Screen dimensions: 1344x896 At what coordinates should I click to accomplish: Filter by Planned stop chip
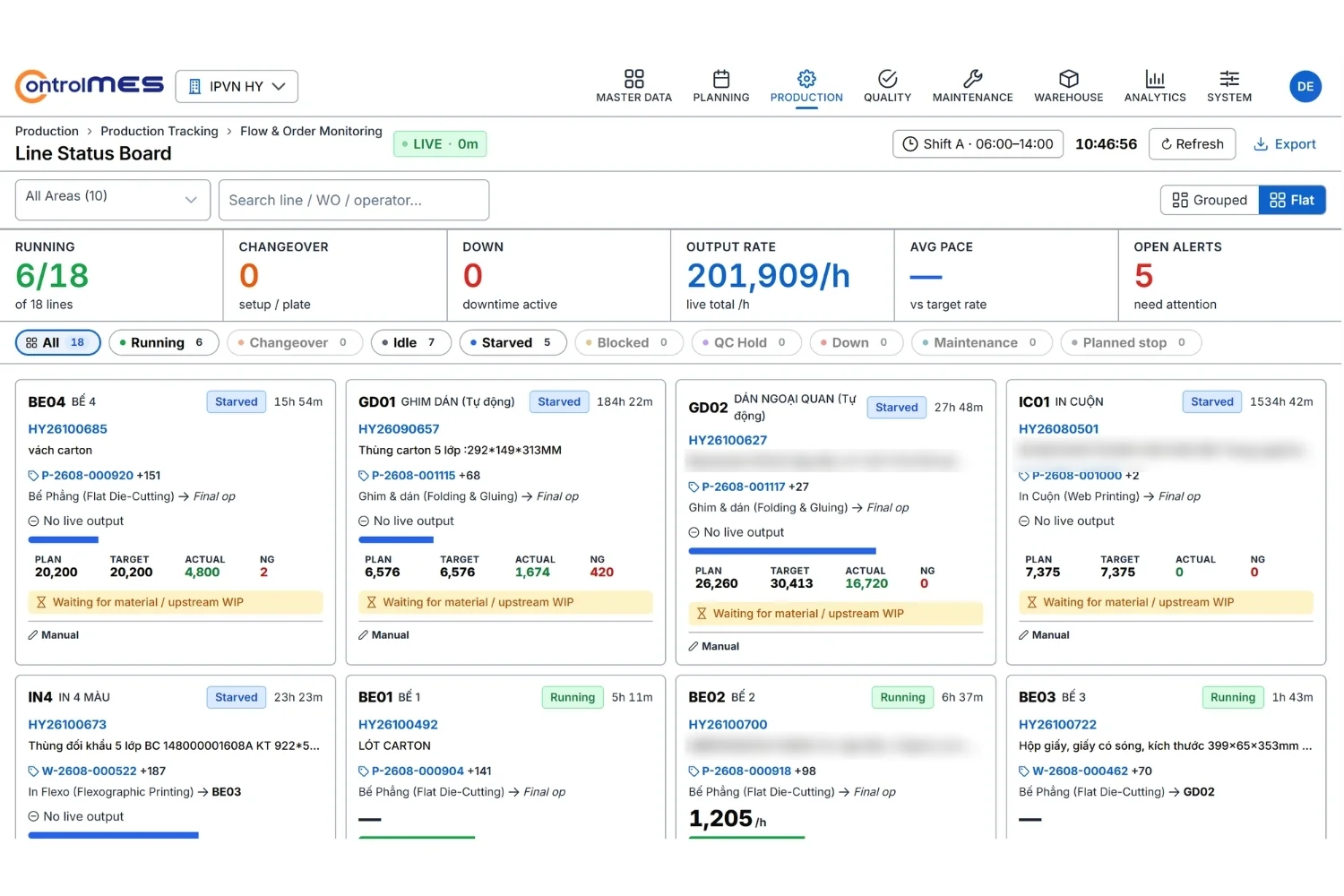pos(1130,342)
